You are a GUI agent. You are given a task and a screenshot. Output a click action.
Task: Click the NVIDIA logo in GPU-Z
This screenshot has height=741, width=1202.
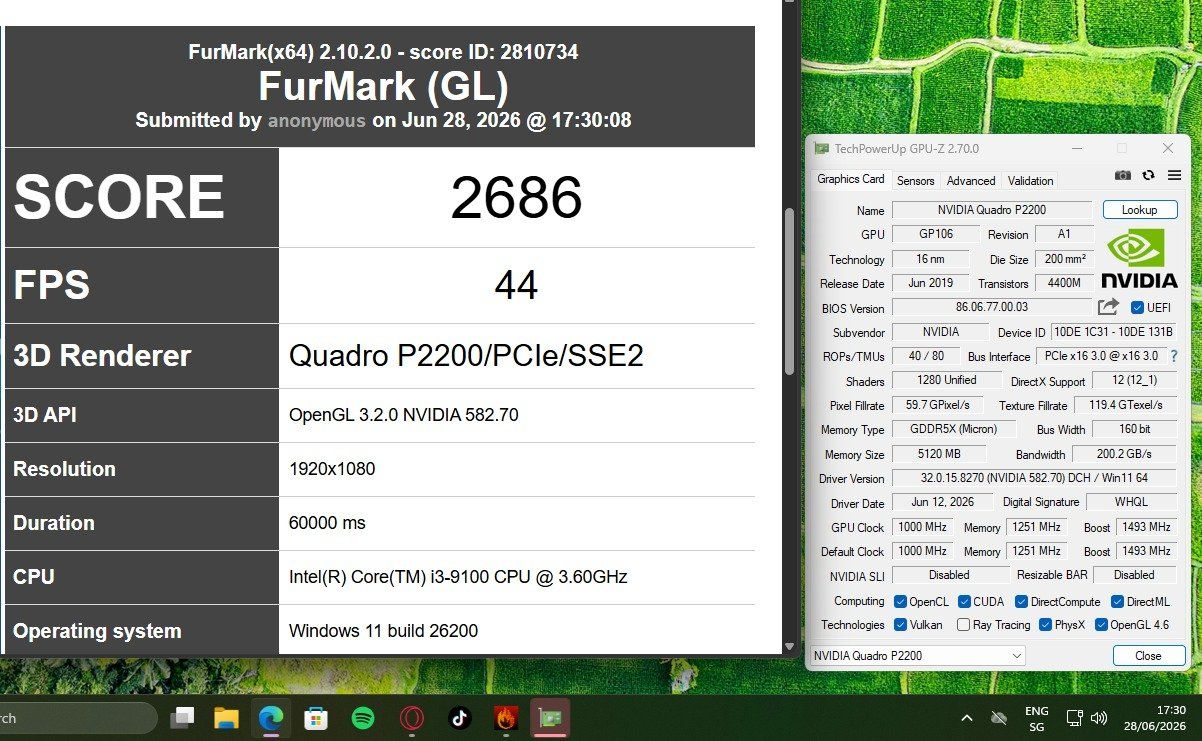click(1139, 259)
